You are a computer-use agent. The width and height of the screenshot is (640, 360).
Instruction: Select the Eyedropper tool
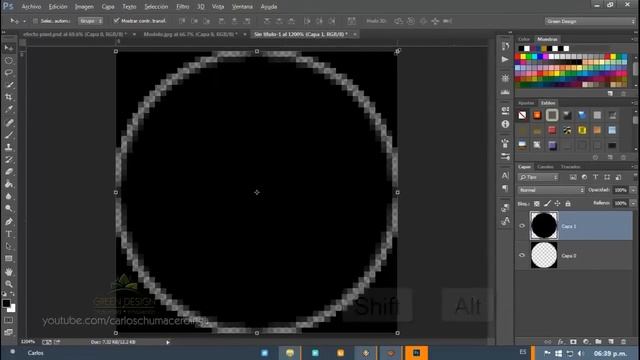click(x=9, y=109)
